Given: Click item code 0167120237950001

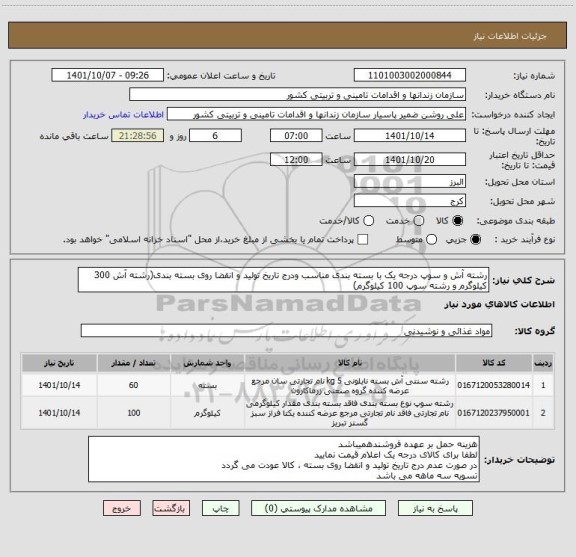Looking at the screenshot, I should click(493, 413).
